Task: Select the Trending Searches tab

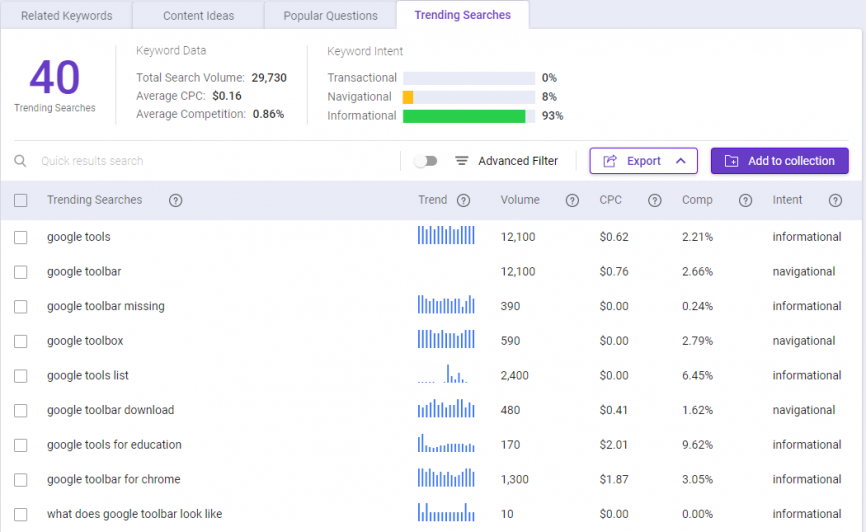Action: click(x=463, y=15)
